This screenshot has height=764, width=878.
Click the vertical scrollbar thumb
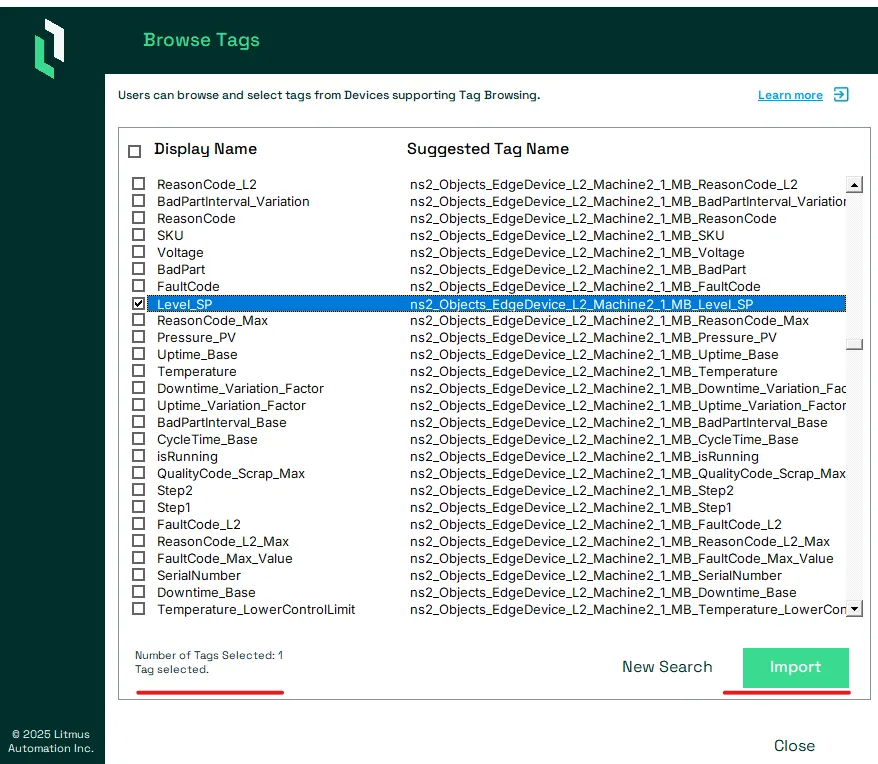(854, 344)
